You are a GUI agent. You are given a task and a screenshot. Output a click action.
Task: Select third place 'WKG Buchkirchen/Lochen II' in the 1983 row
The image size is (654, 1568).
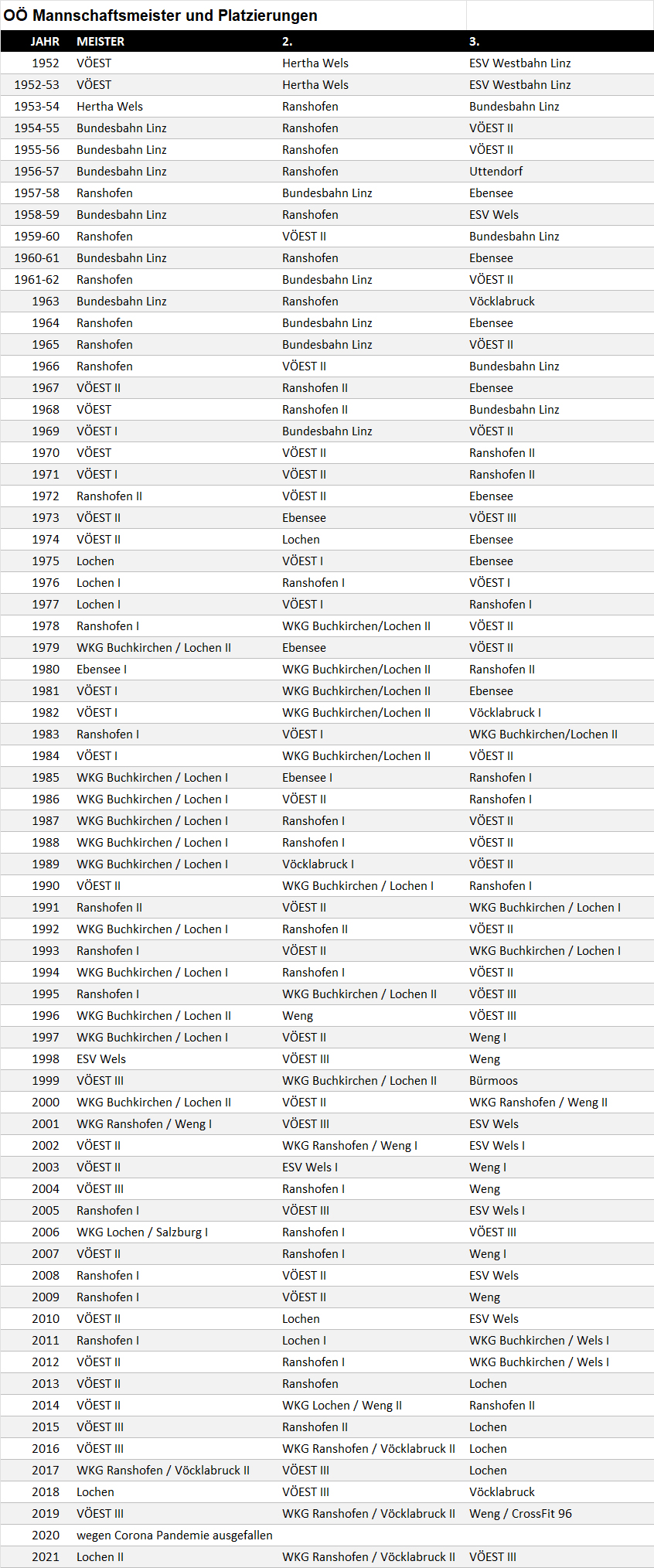point(543,735)
